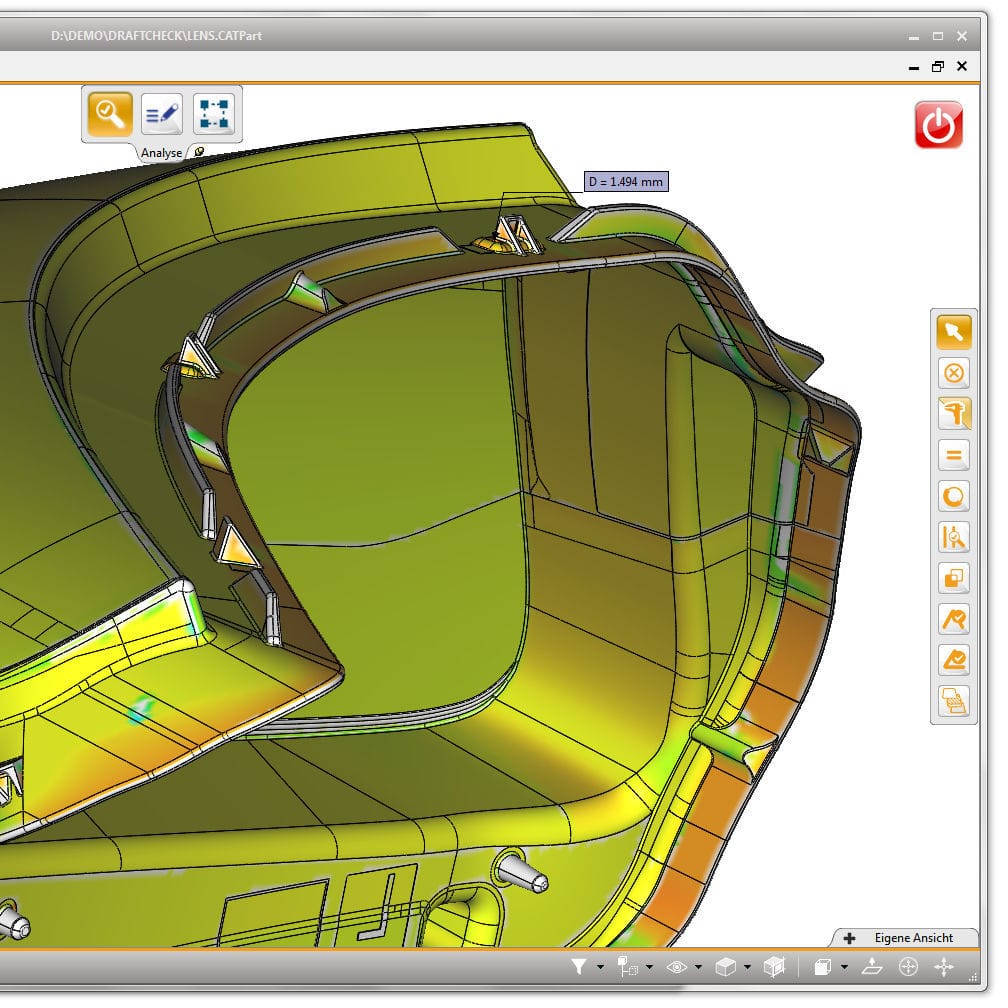
Task: Click the D = 1.494 mm measurement label
Action: [625, 182]
